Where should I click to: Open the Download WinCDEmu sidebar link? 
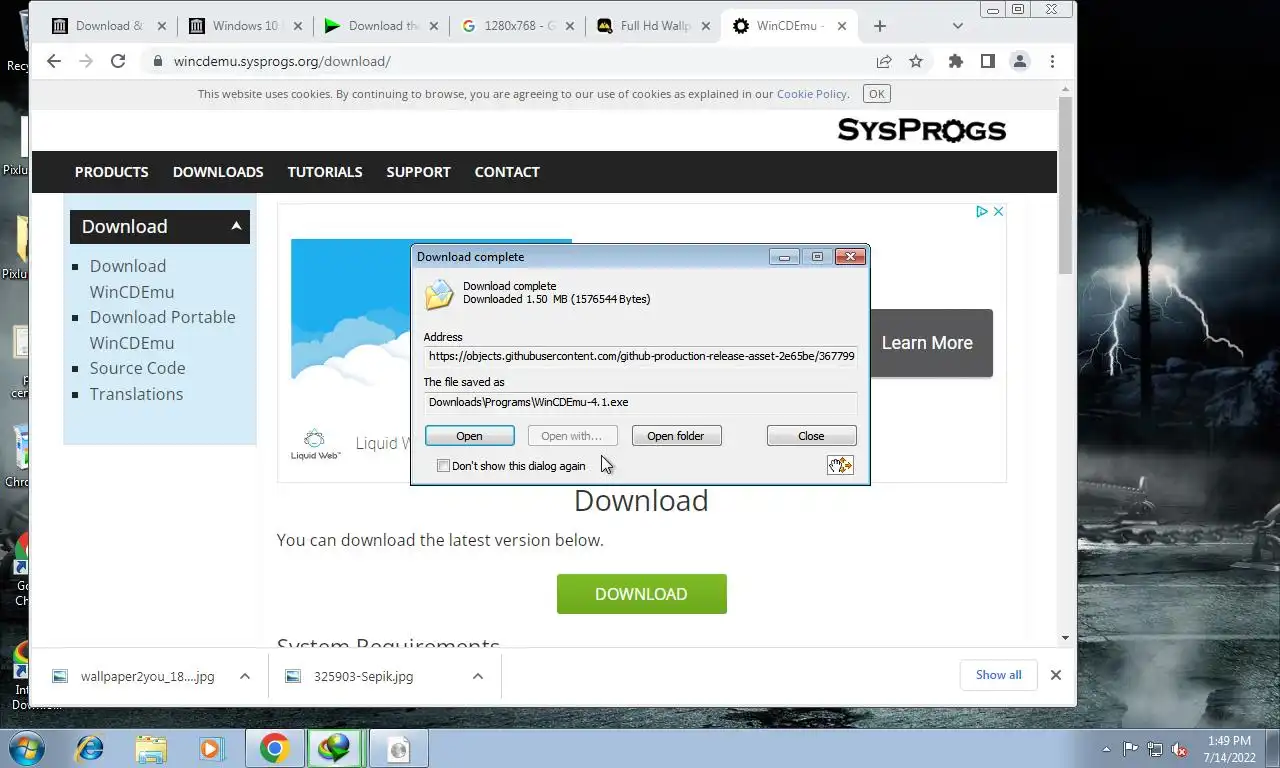132,279
